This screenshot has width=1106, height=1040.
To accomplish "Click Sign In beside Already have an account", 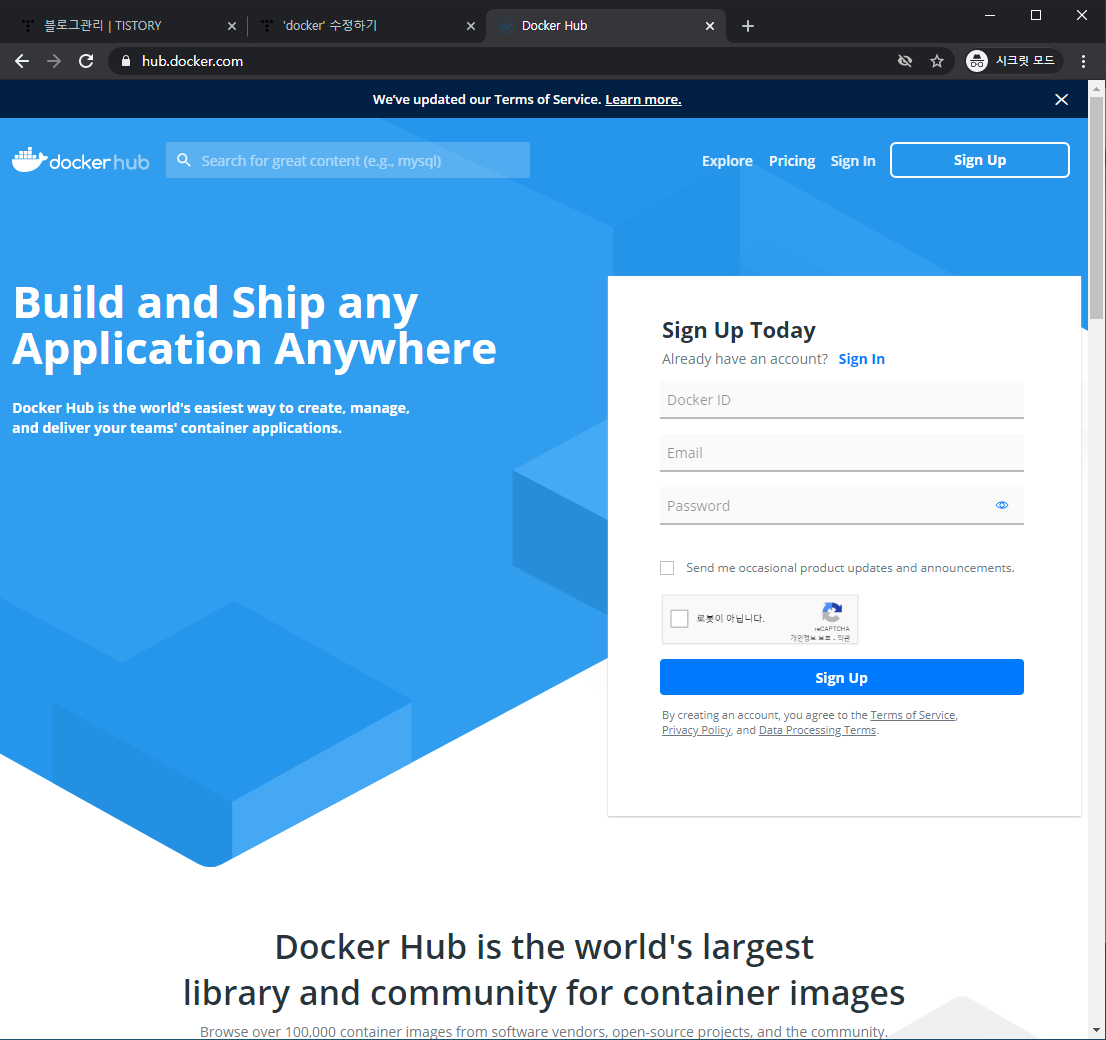I will coord(861,359).
